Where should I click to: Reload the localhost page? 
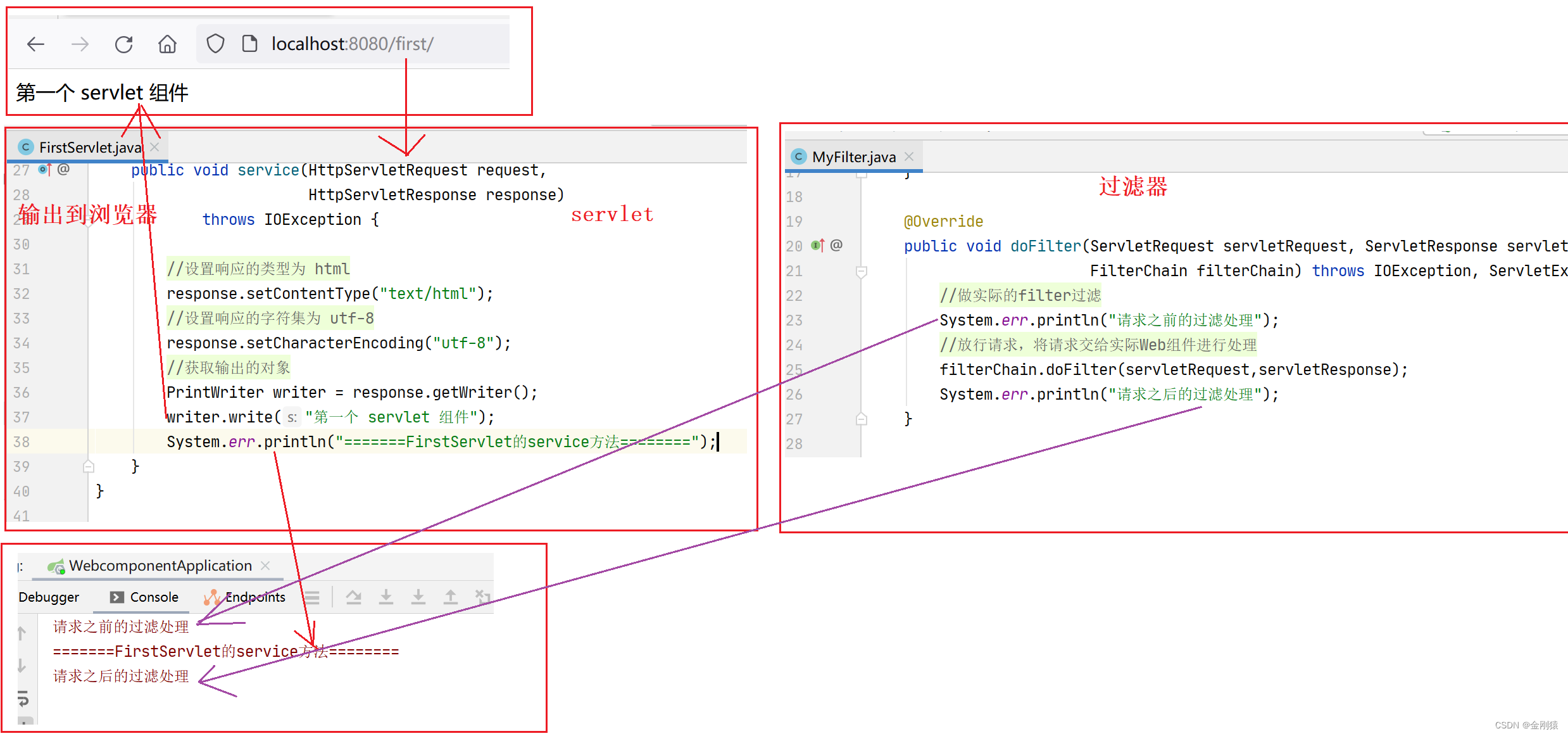[123, 44]
